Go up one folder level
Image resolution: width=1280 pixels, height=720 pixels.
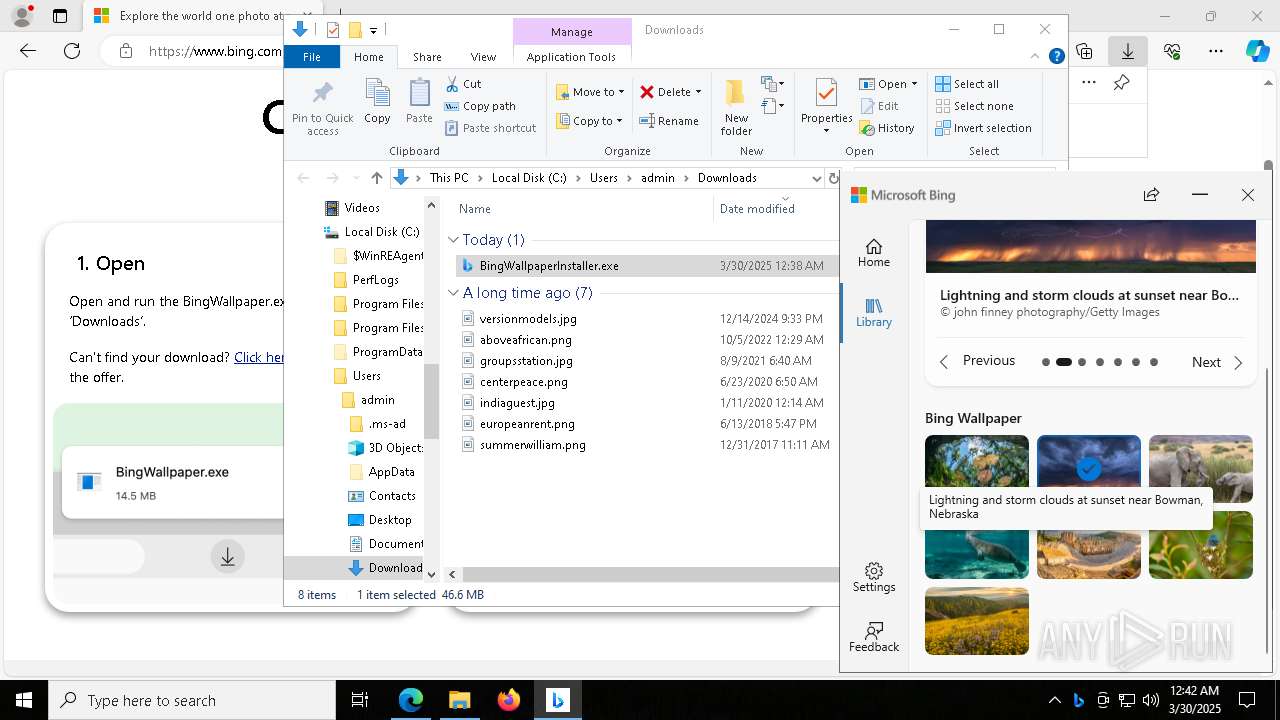[376, 178]
